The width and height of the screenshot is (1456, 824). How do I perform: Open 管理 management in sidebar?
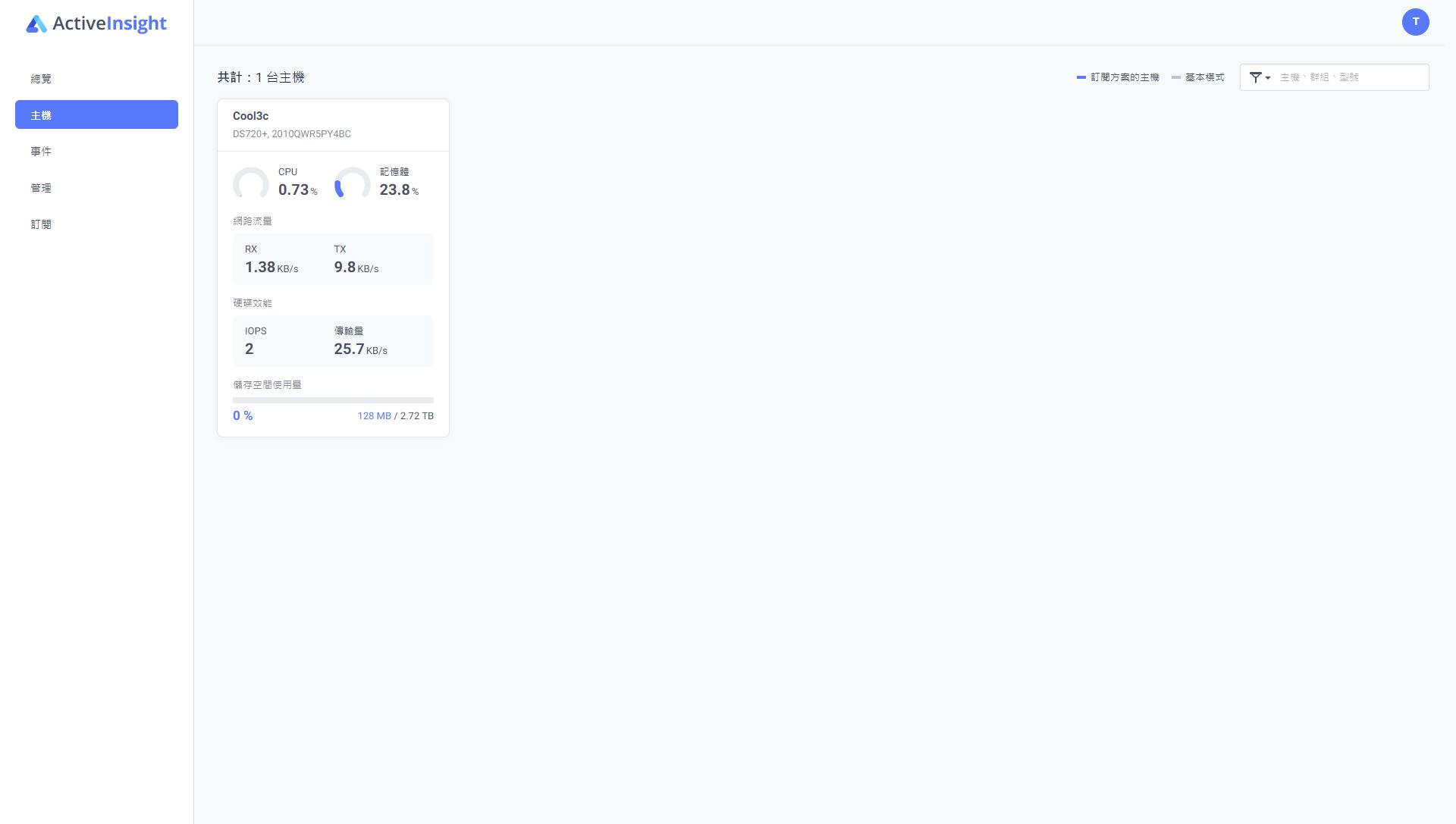[41, 188]
